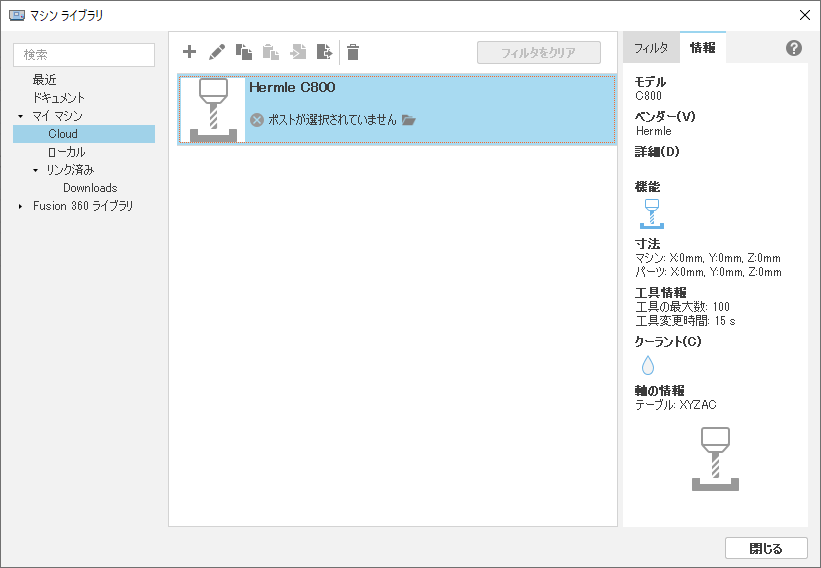Select the 情報 tab
This screenshot has height=568, width=821.
(703, 48)
